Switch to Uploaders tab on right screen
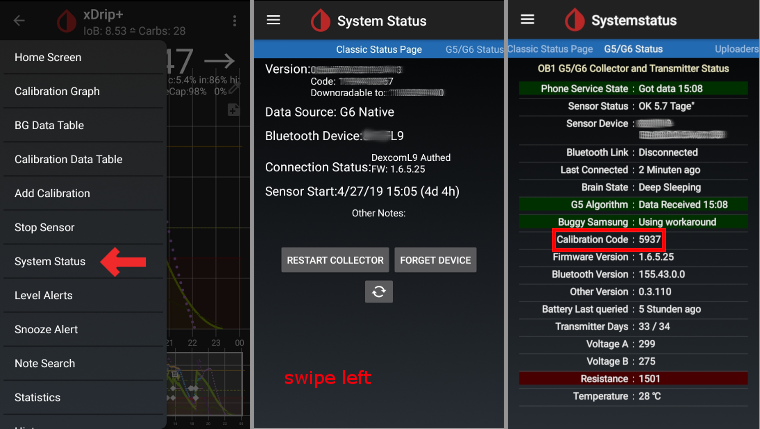Viewport: 760px width, 429px height. tap(737, 49)
